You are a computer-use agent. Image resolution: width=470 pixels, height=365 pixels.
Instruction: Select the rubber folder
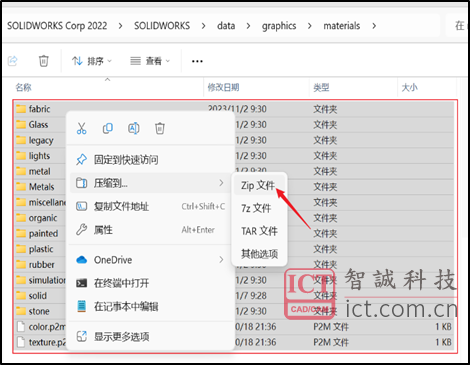tap(41, 265)
